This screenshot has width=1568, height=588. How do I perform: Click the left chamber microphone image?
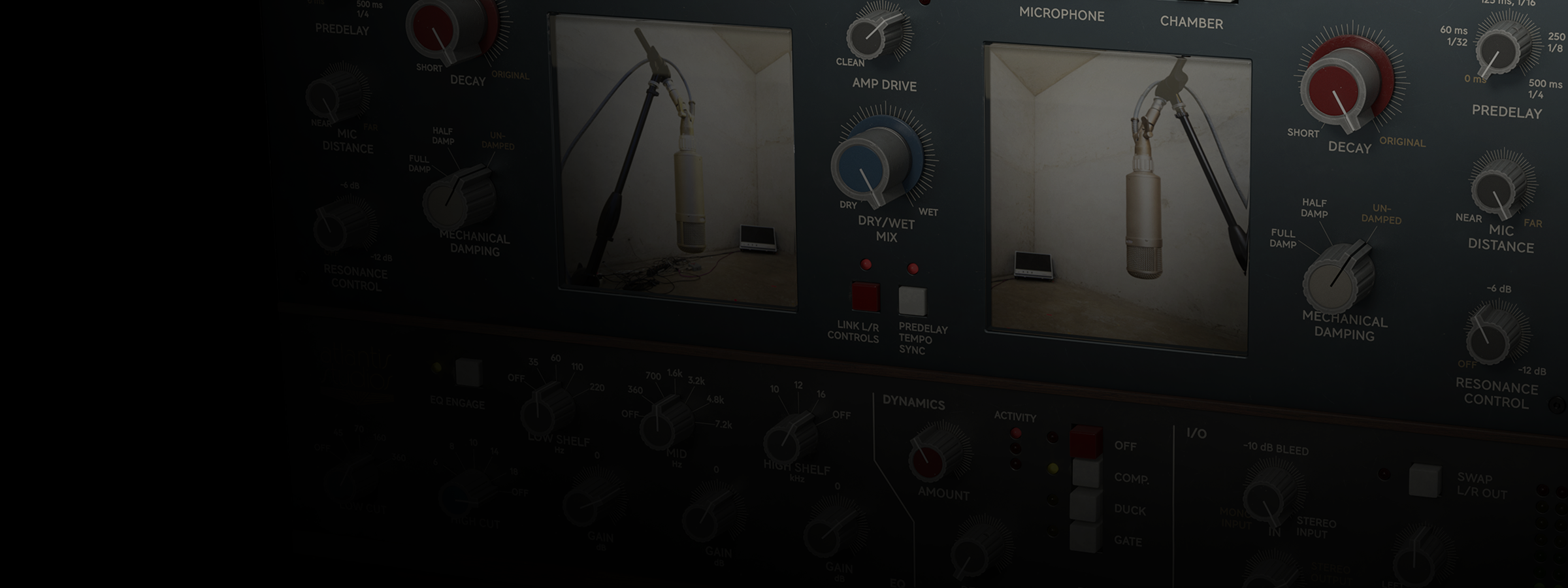click(676, 163)
